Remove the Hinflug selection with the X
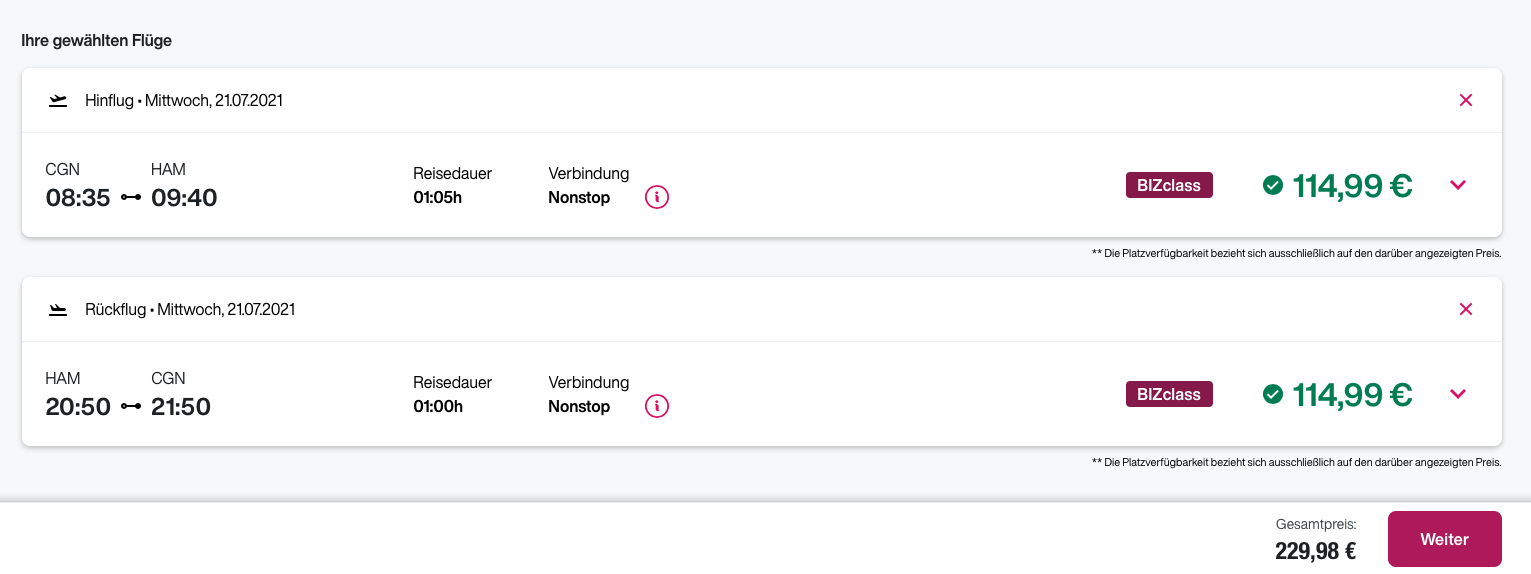The width and height of the screenshot is (1531, 574). 1466,100
